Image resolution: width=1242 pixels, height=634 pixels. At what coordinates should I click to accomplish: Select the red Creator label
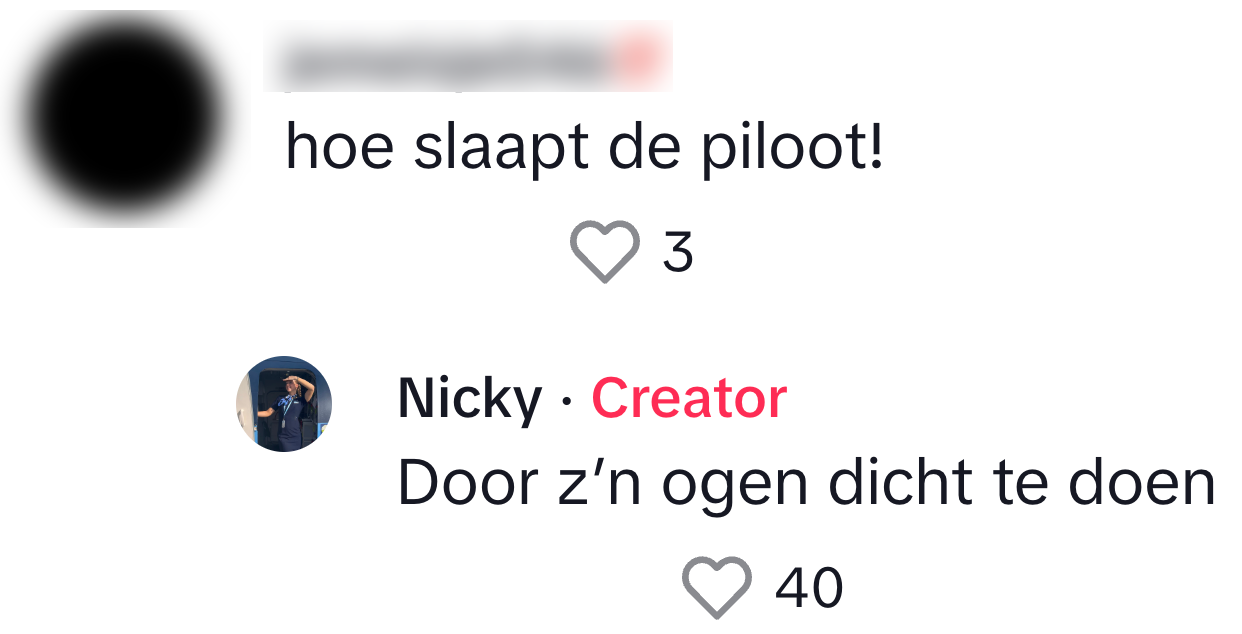click(689, 398)
